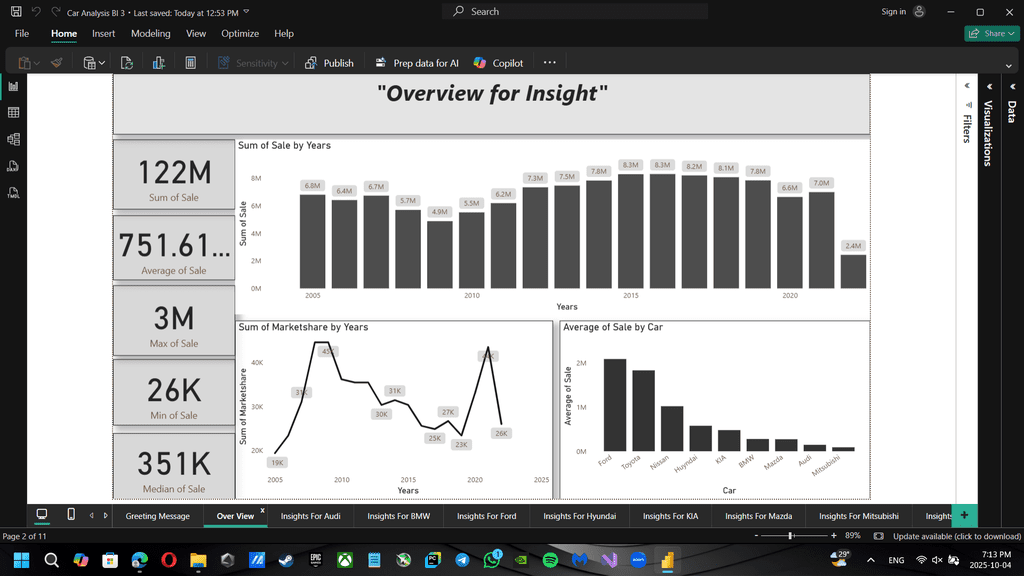Click the fit to page icon
The image size is (1024, 576).
(876, 537)
